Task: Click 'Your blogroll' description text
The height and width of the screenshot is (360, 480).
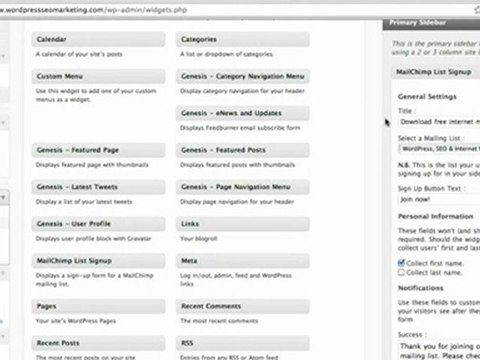Action: click(x=199, y=239)
